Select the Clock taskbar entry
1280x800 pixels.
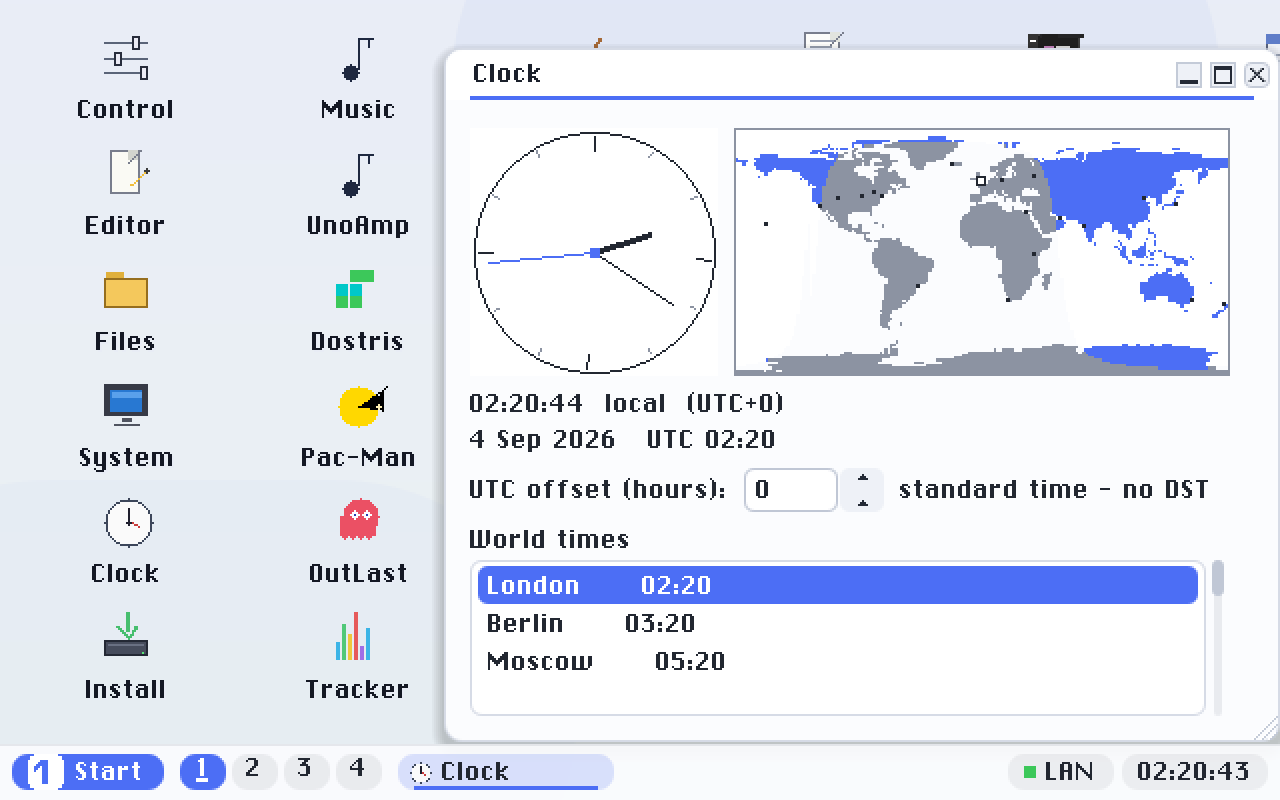(506, 772)
